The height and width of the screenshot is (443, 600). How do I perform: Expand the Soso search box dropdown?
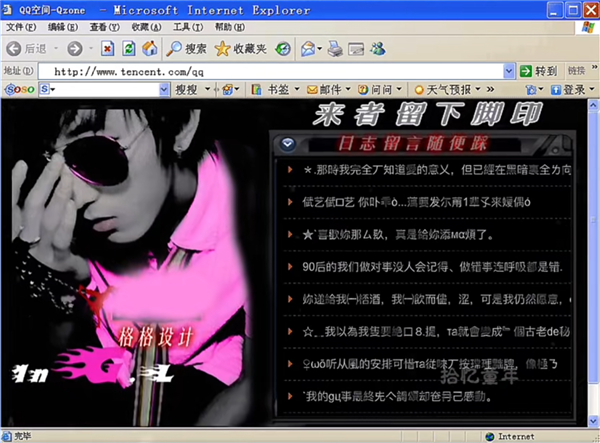click(164, 90)
